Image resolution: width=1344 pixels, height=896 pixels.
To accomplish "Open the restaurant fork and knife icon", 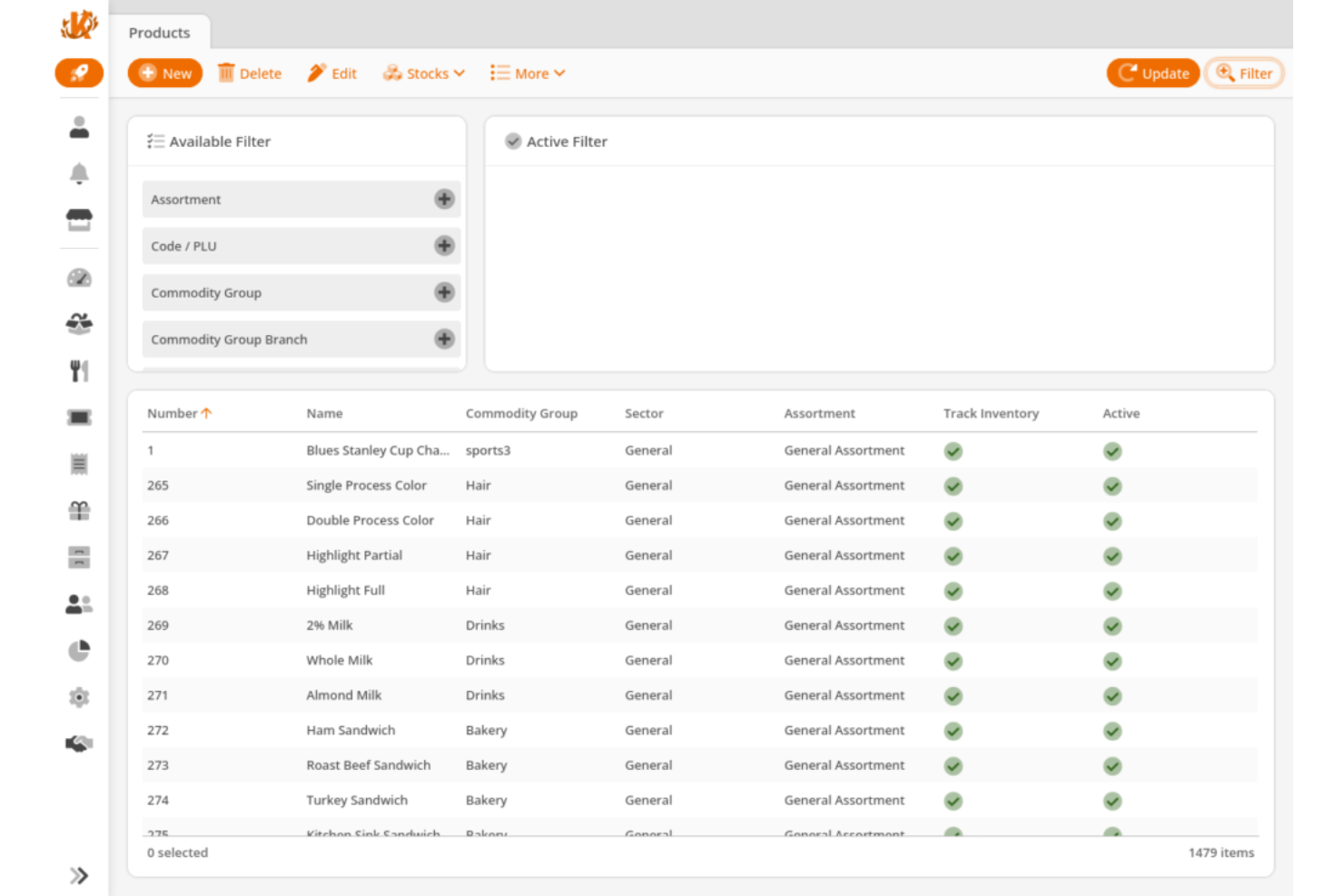I will (x=79, y=370).
